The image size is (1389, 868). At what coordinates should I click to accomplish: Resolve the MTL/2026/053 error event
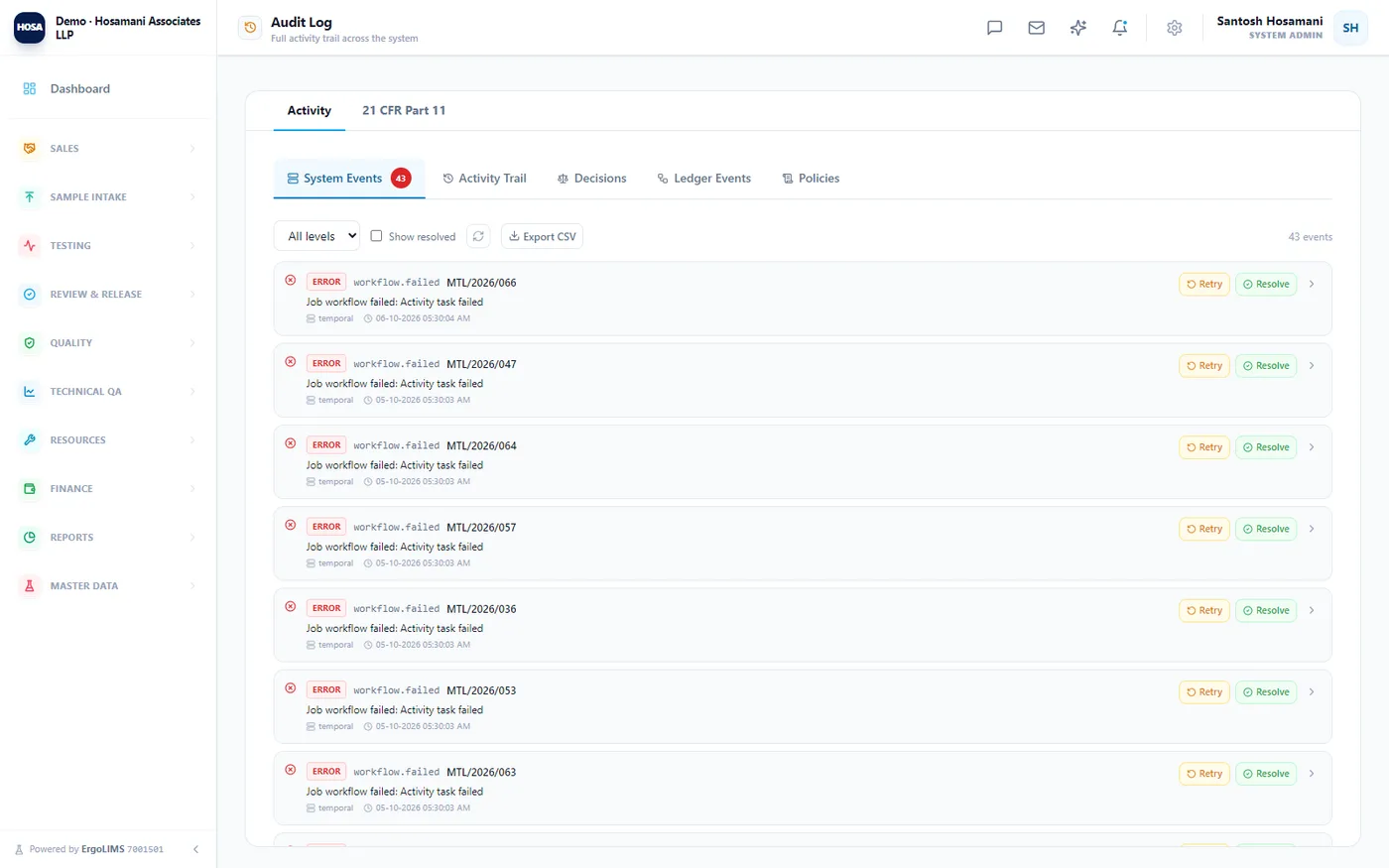1266,691
